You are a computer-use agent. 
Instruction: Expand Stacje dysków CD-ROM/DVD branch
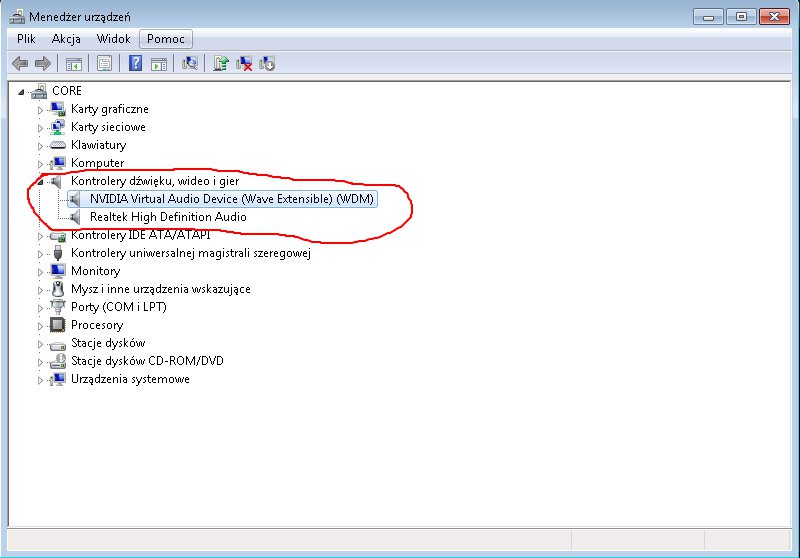(x=40, y=362)
